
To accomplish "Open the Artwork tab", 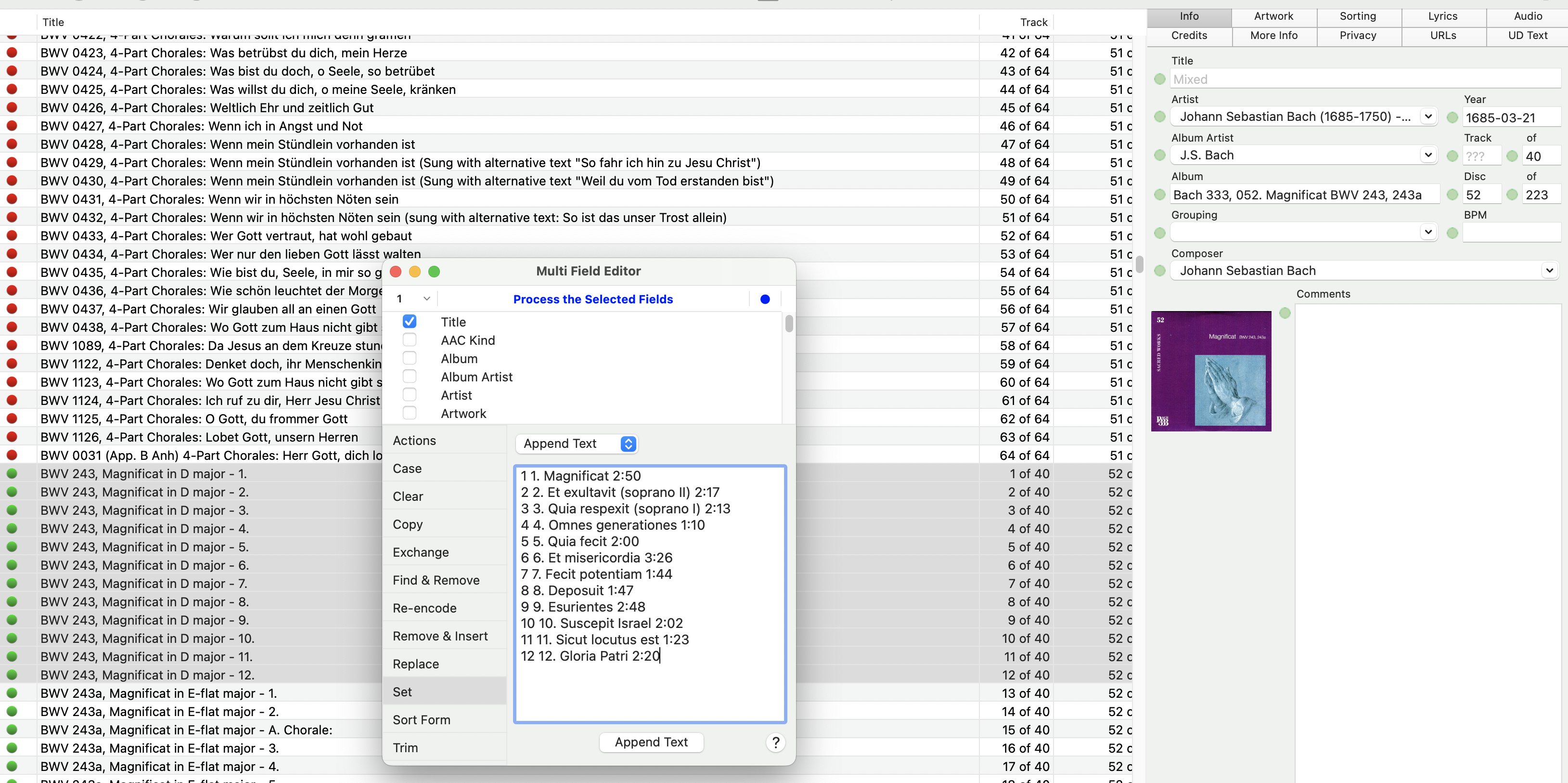I will pos(1273,16).
